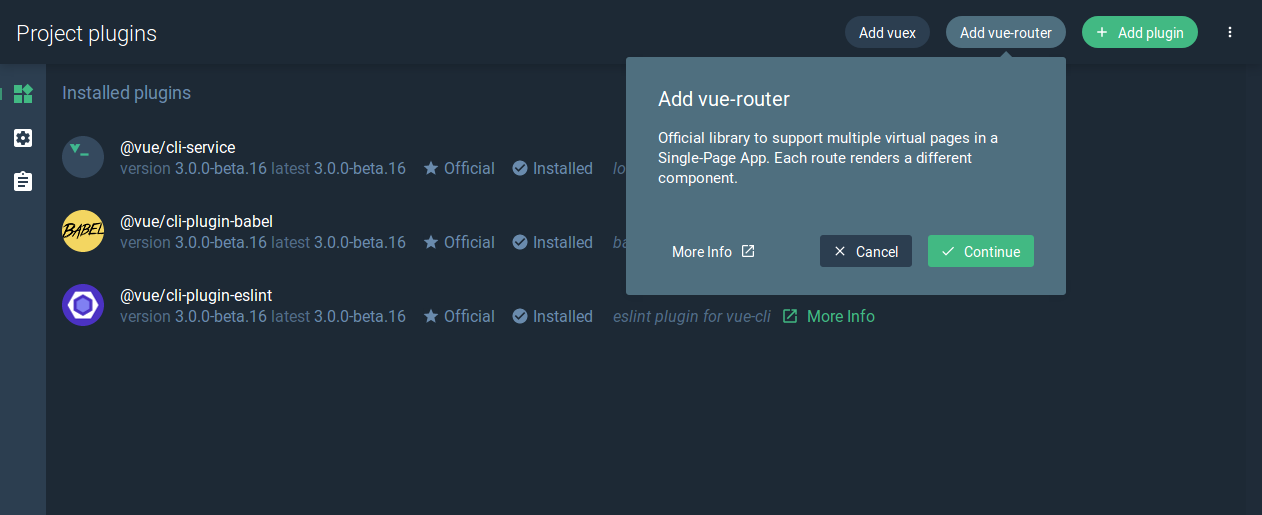Screen dimensions: 1262x515
Task: Confirm with the Continue button
Action: [980, 252]
